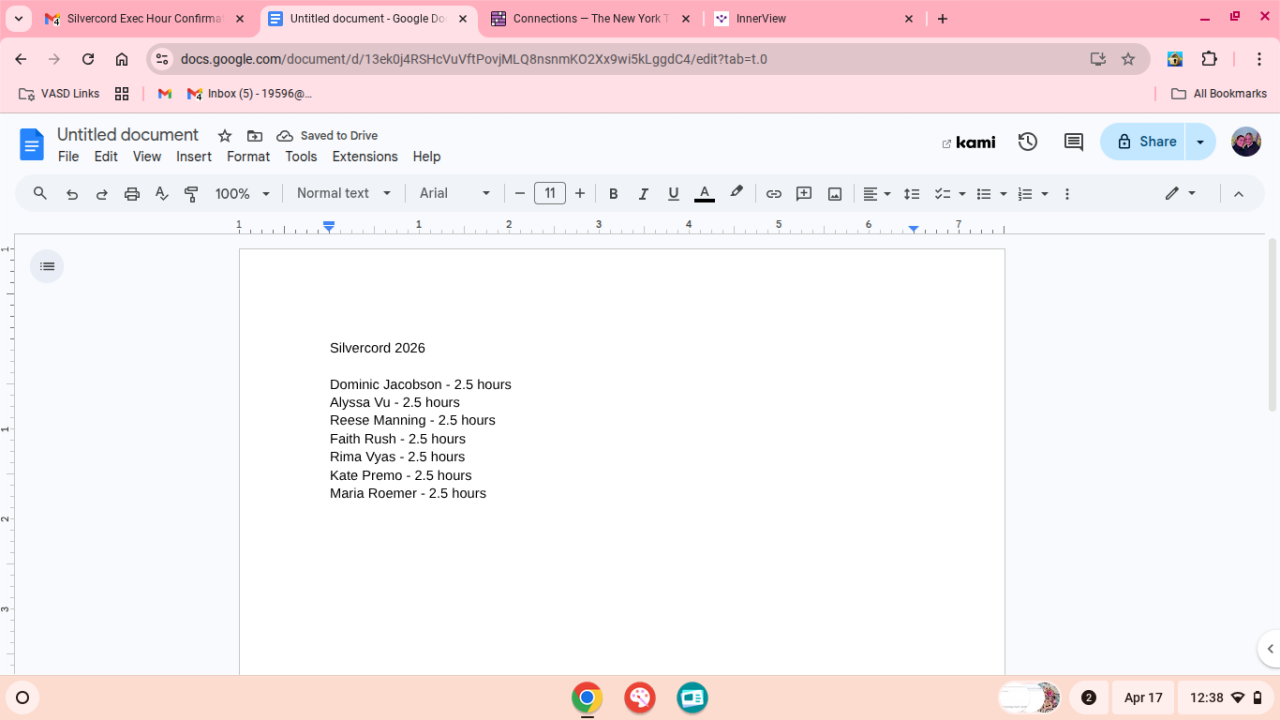The image size is (1280, 720).
Task: Collapse the menus with the up chevron
Action: 1239,194
